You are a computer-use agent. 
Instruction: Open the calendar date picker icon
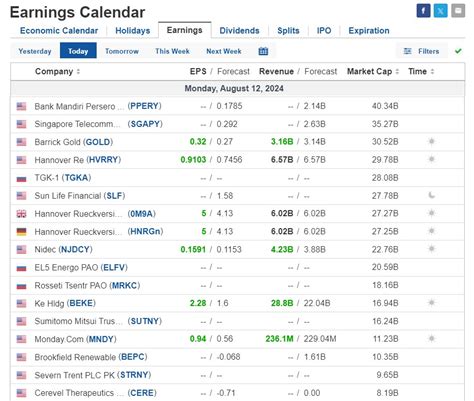pyautogui.click(x=263, y=51)
